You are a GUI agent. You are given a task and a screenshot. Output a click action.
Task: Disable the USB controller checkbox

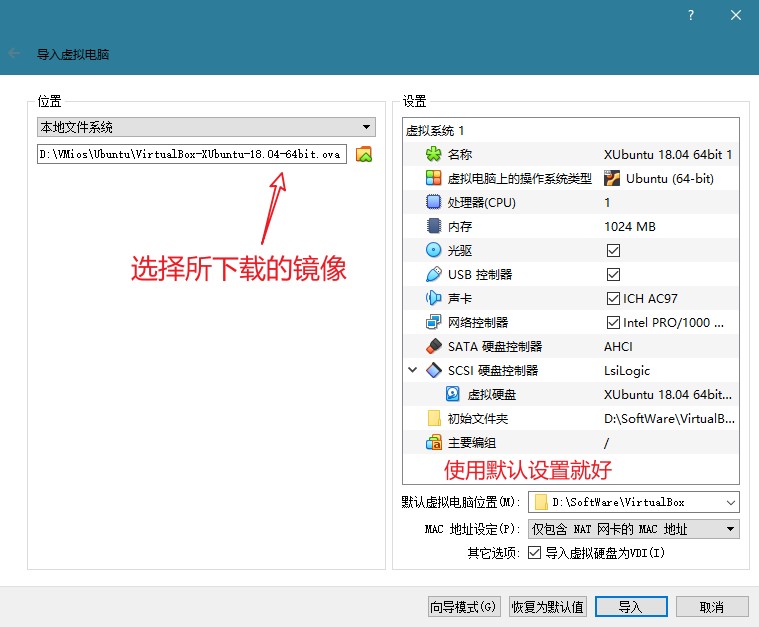pyautogui.click(x=613, y=275)
